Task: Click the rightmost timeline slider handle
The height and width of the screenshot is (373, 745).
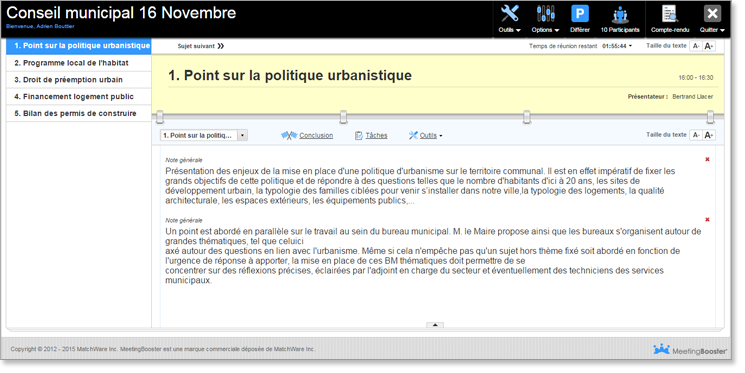Action: [x=710, y=117]
